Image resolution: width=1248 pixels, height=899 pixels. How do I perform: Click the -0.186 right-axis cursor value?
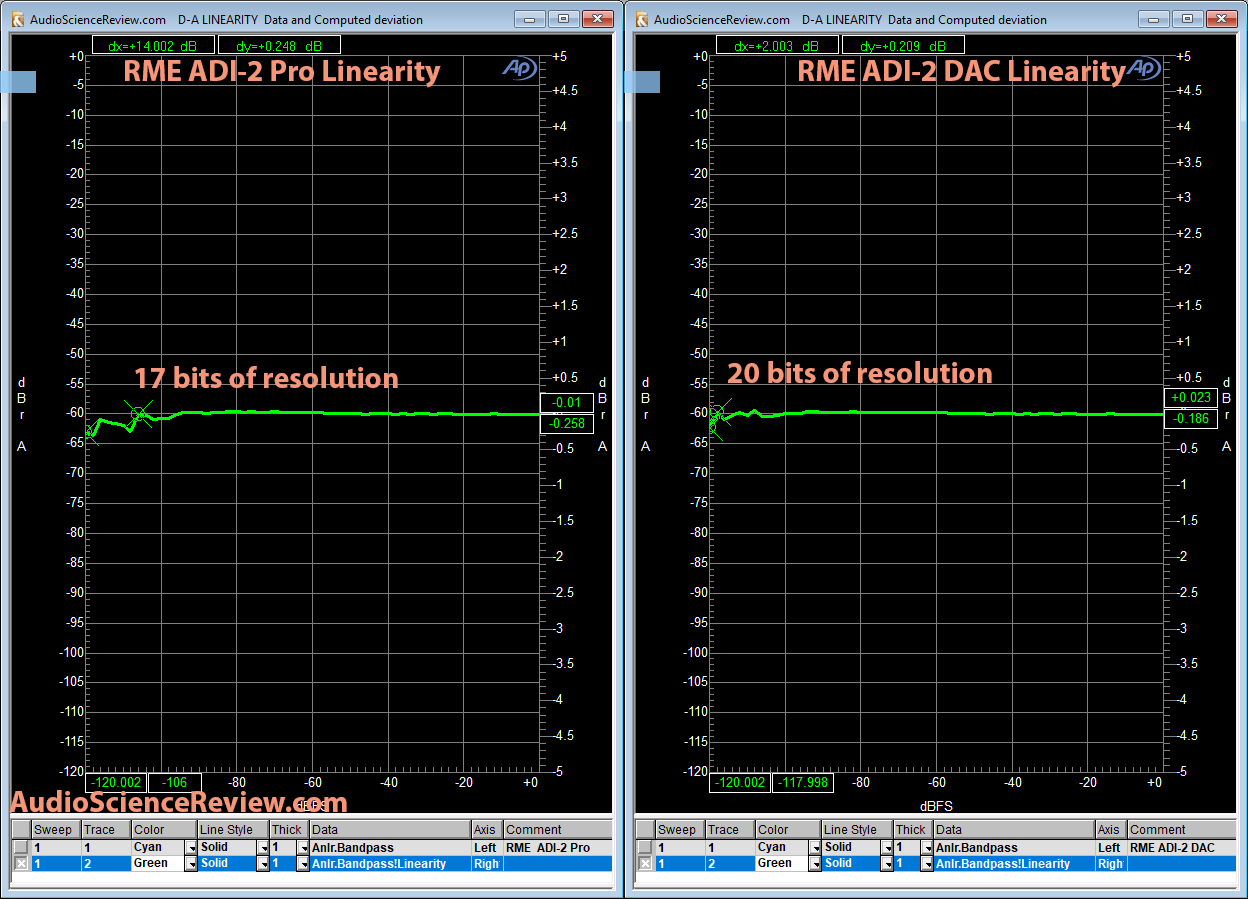point(1191,418)
